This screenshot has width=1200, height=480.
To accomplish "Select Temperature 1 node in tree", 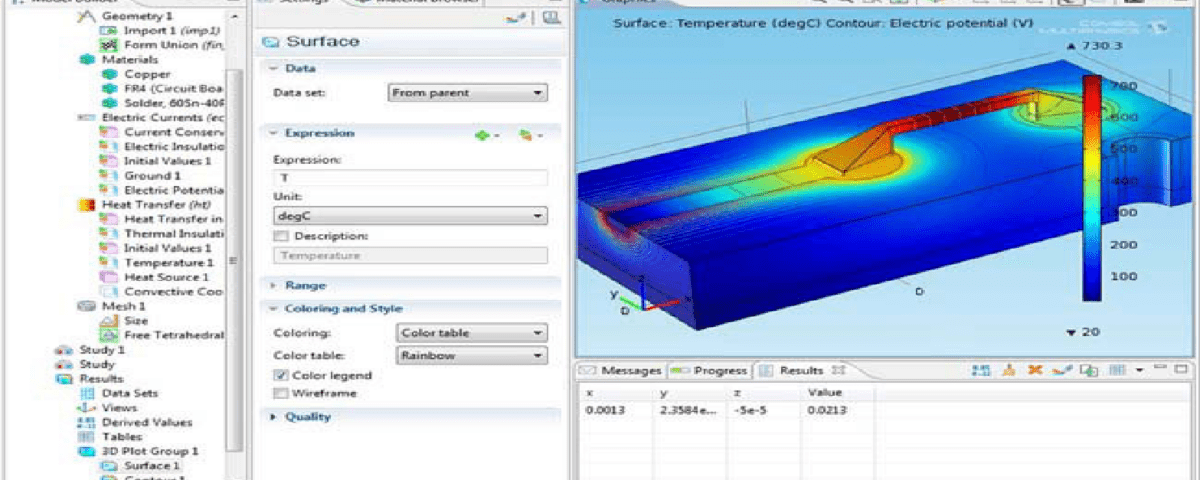I will pos(155,262).
